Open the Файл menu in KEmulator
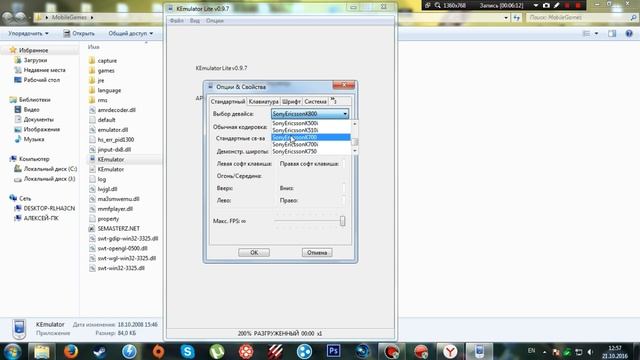Screen dimensions: 640x360 click(176, 20)
